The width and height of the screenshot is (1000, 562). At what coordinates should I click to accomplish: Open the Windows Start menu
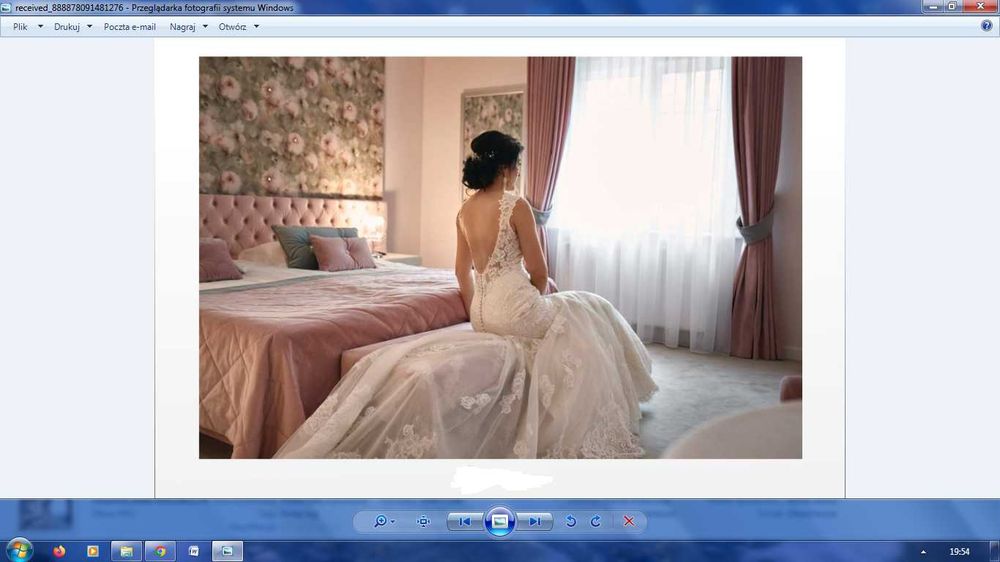tap(19, 551)
